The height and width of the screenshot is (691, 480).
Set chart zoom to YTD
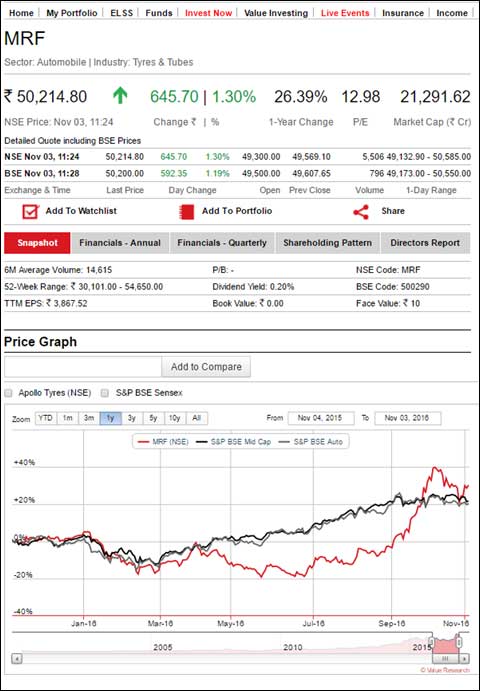[46, 418]
